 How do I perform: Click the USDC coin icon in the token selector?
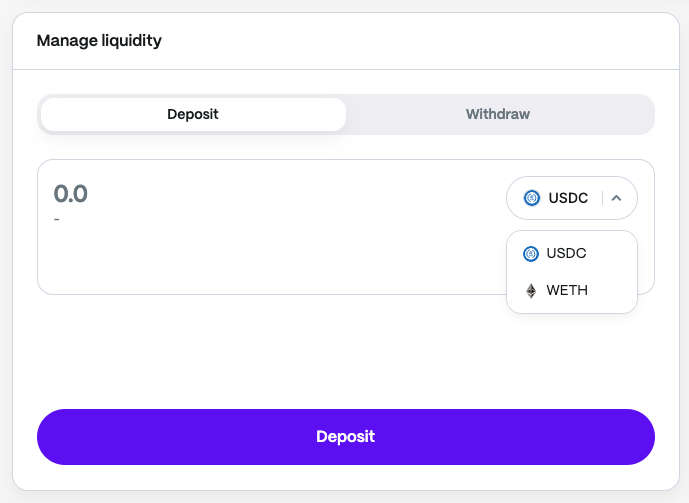pos(531,198)
